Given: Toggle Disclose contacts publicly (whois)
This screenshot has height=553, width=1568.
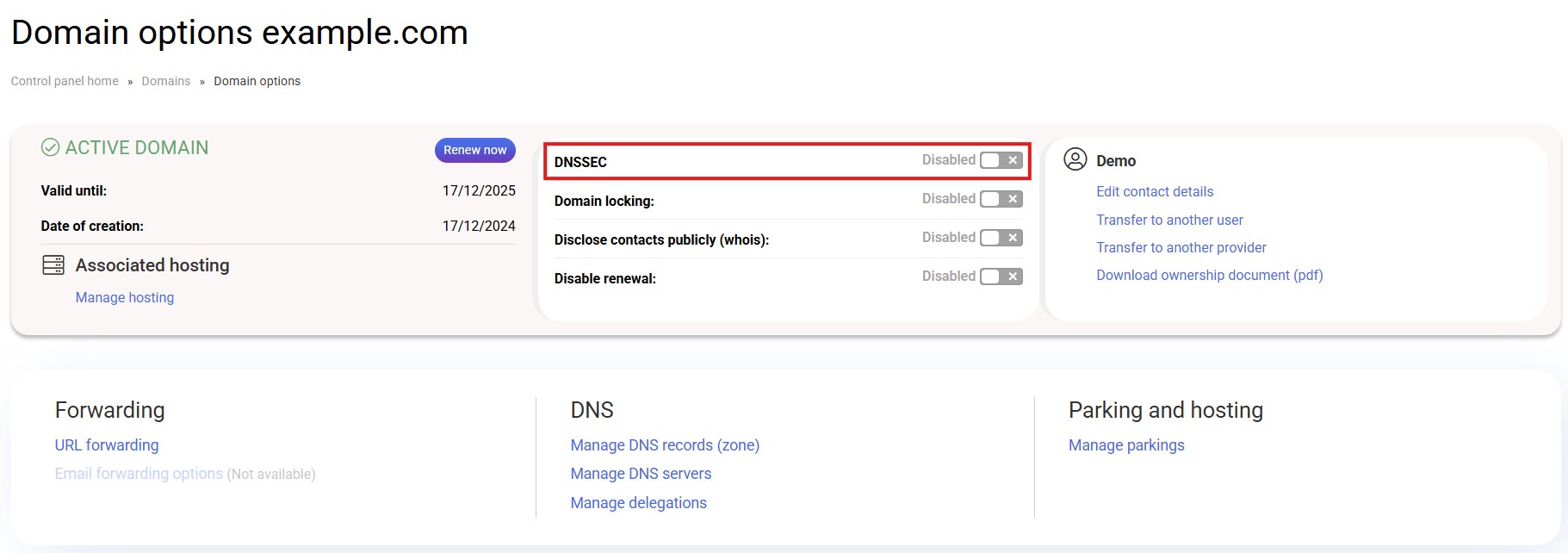Looking at the screenshot, I should pos(1001,238).
